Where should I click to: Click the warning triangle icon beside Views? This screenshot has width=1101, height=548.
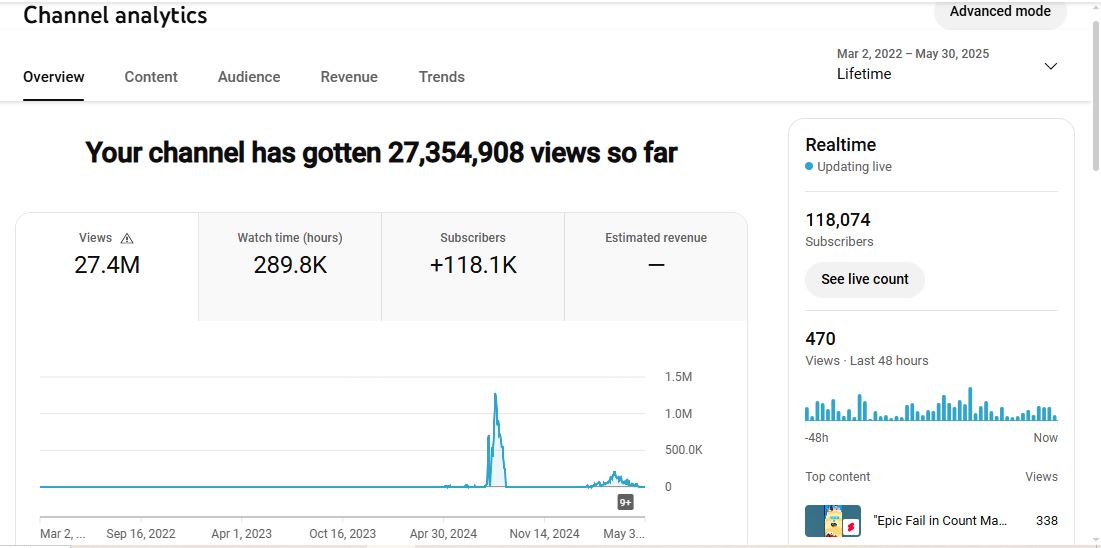127,239
